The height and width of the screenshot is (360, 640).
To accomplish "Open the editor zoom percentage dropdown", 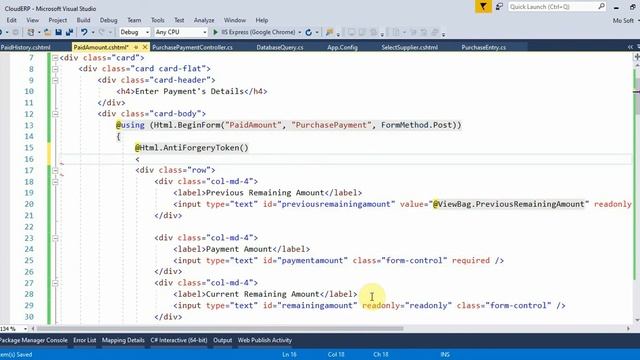I will (x=25, y=328).
